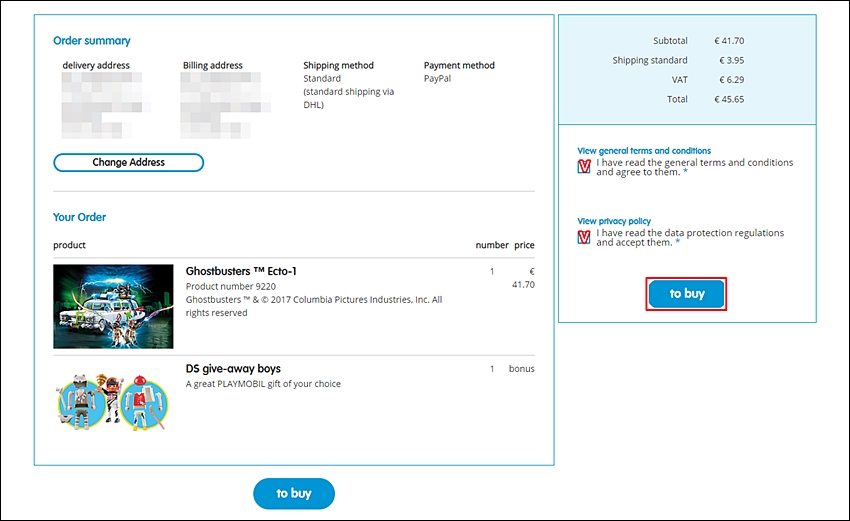Click the Ghostbusters Ecto-1 product image
The image size is (850, 521).
(x=113, y=306)
